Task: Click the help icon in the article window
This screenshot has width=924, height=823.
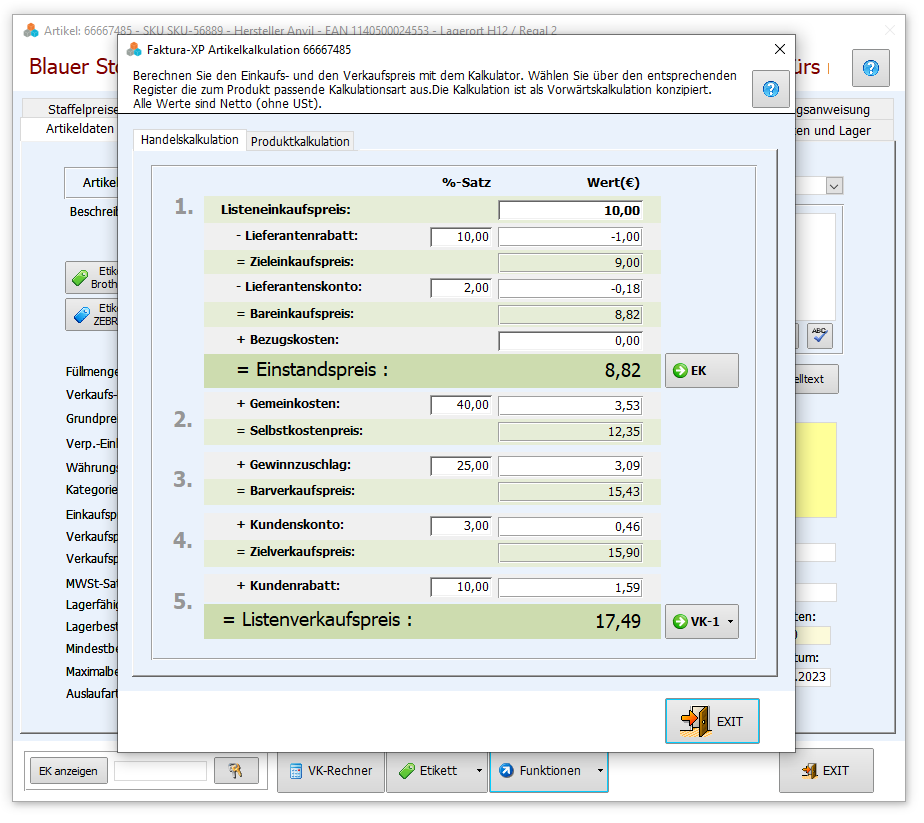Action: click(x=870, y=68)
